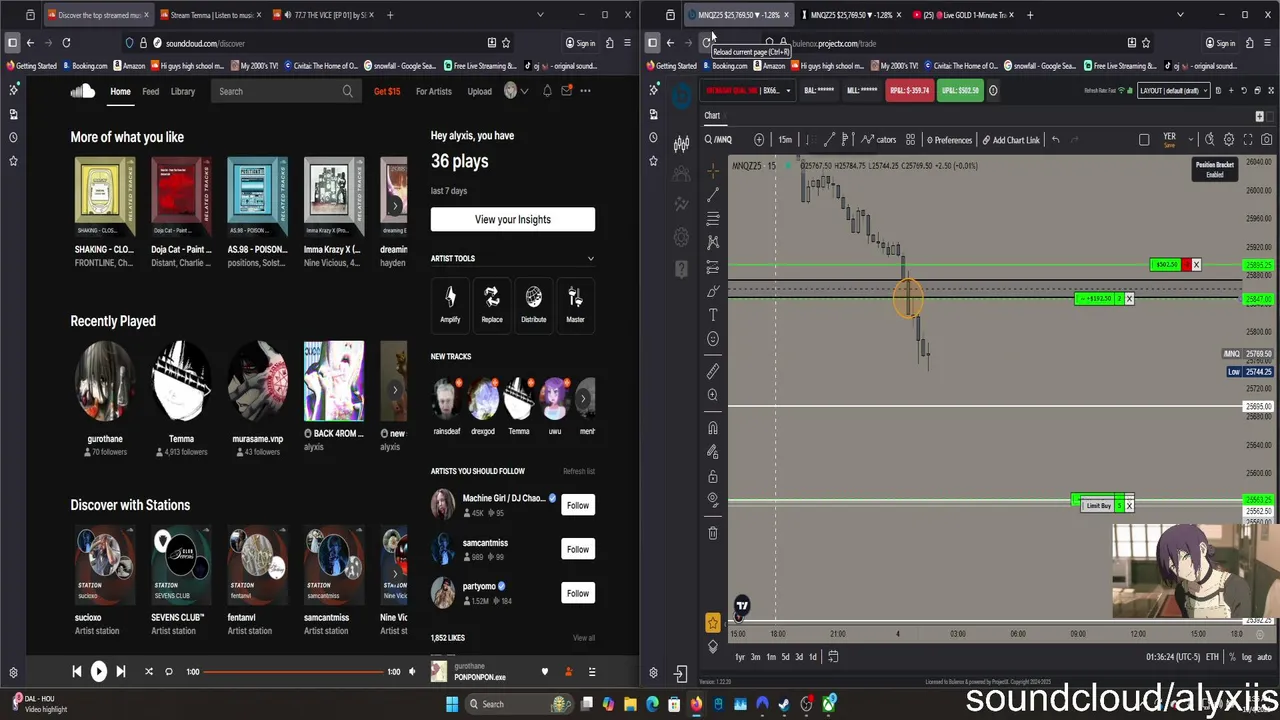Open the object tree layers icon
This screenshot has width=1280, height=720.
pyautogui.click(x=713, y=646)
